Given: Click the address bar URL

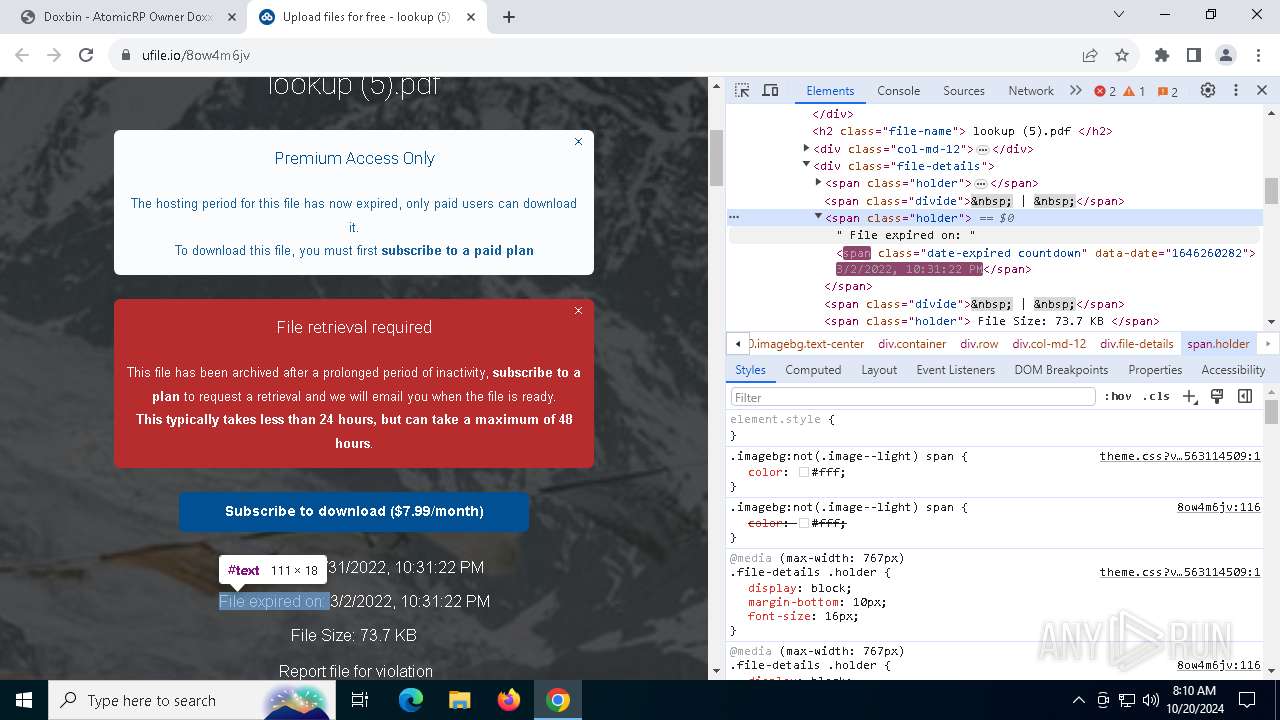Looking at the screenshot, I should click(196, 55).
